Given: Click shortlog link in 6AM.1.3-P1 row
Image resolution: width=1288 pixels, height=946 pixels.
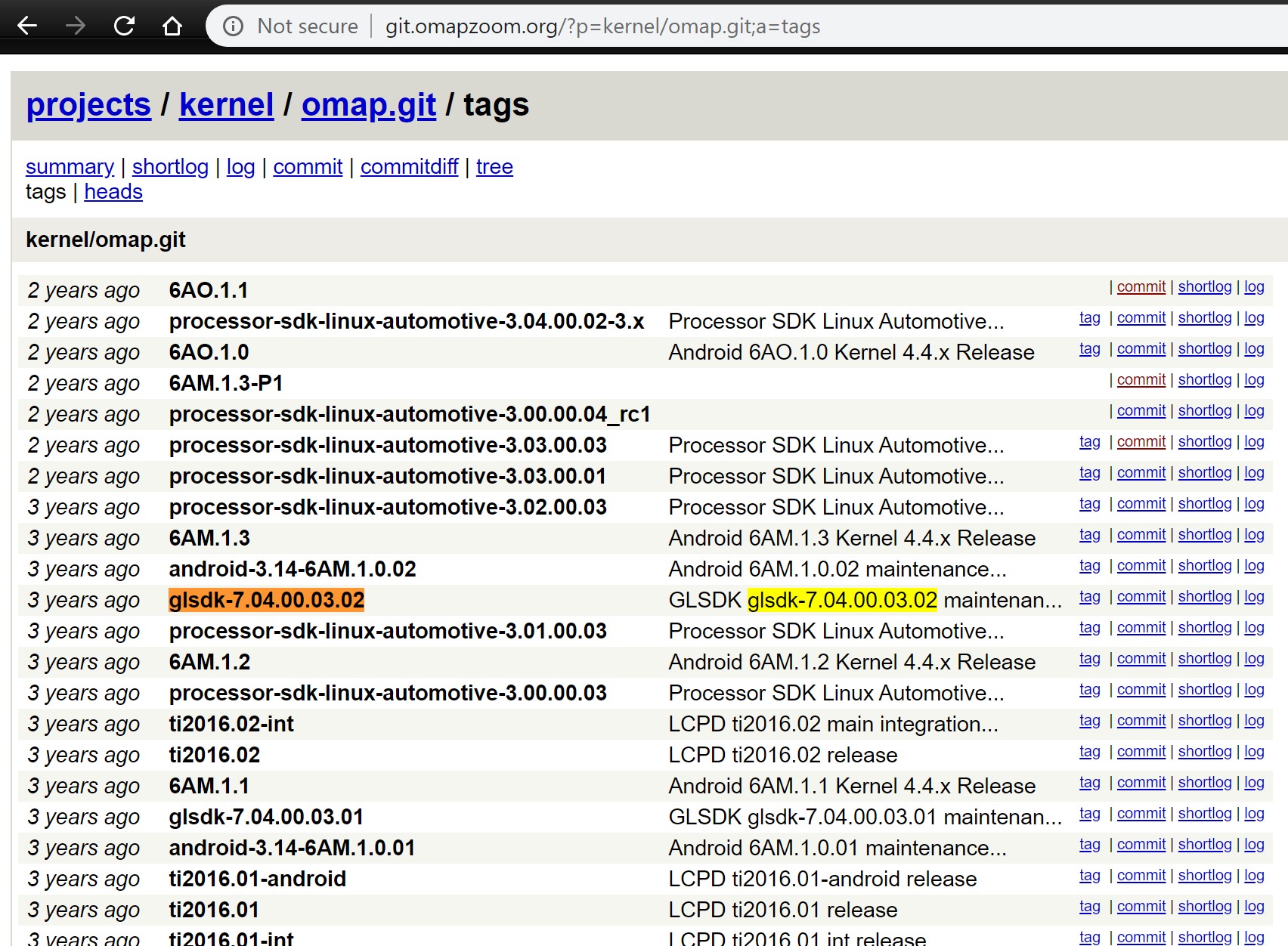Looking at the screenshot, I should pyautogui.click(x=1205, y=379).
